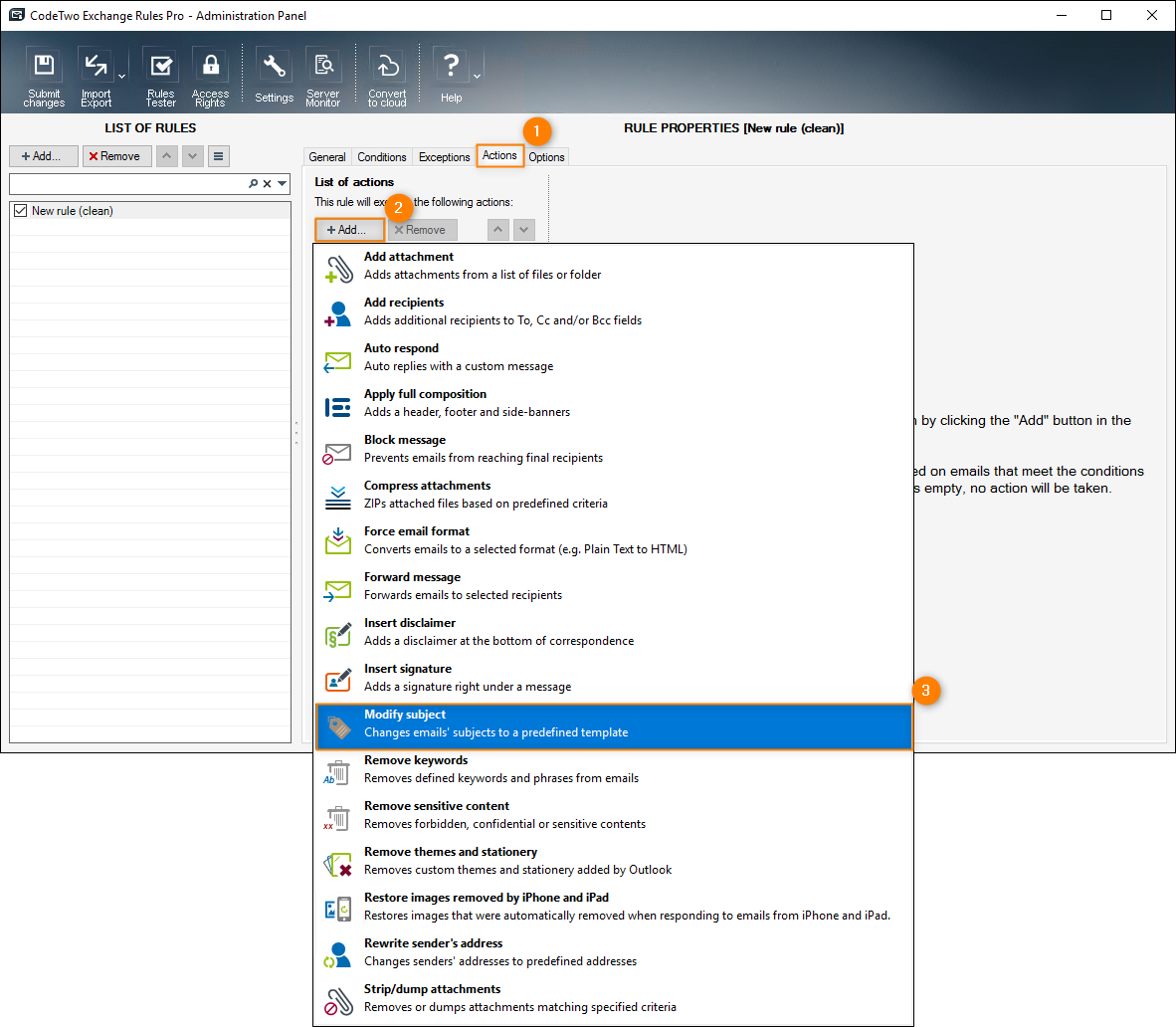Choose Compress attachments action
The image size is (1176, 1027).
pyautogui.click(x=614, y=496)
